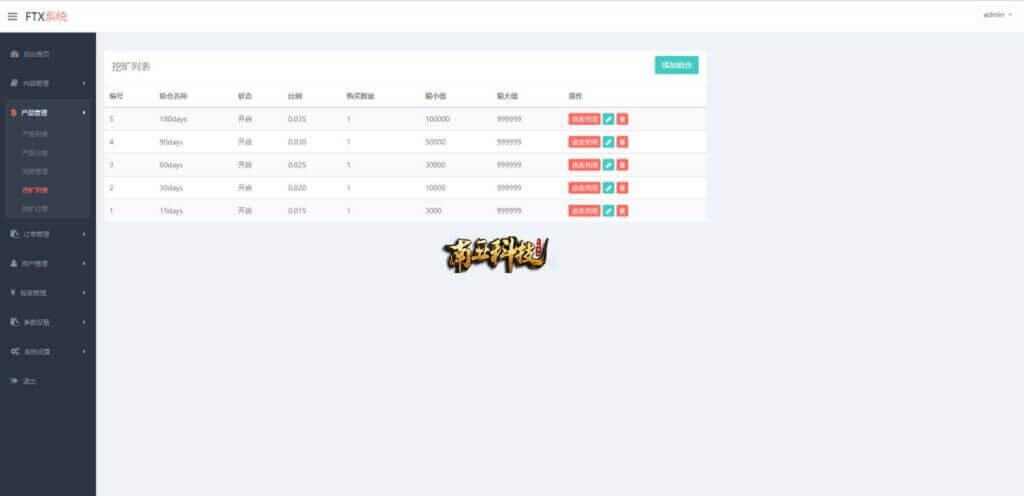Click the FTX系统 logo title
The image size is (1024, 496).
click(x=46, y=16)
